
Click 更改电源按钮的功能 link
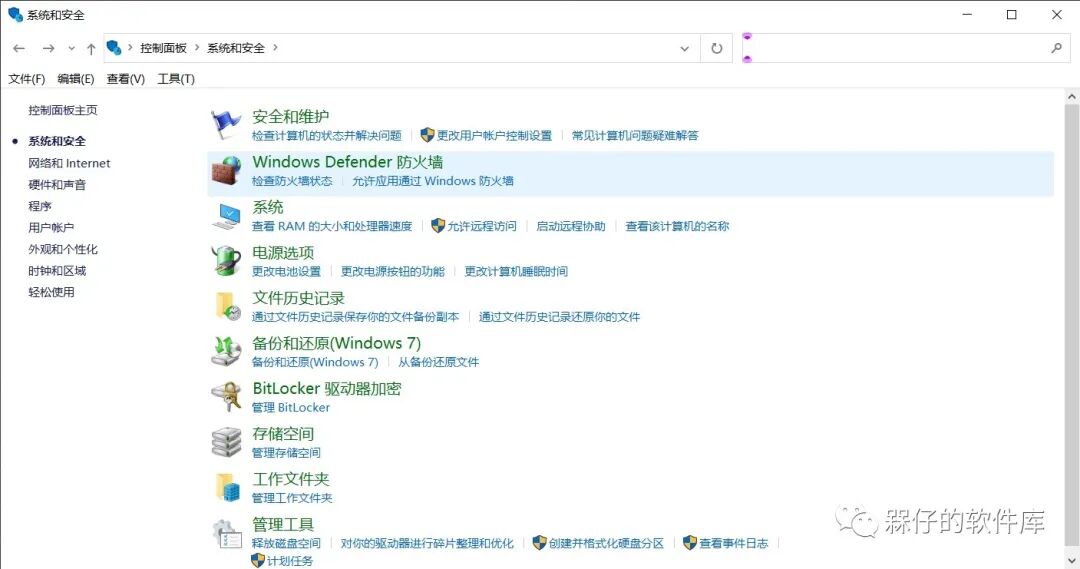(x=393, y=271)
